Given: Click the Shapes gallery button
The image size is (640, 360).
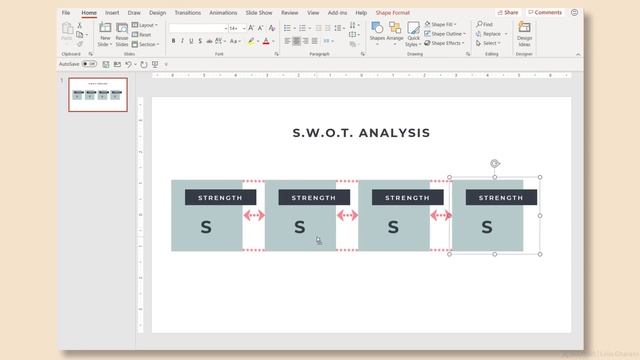Looking at the screenshot, I should [377, 33].
